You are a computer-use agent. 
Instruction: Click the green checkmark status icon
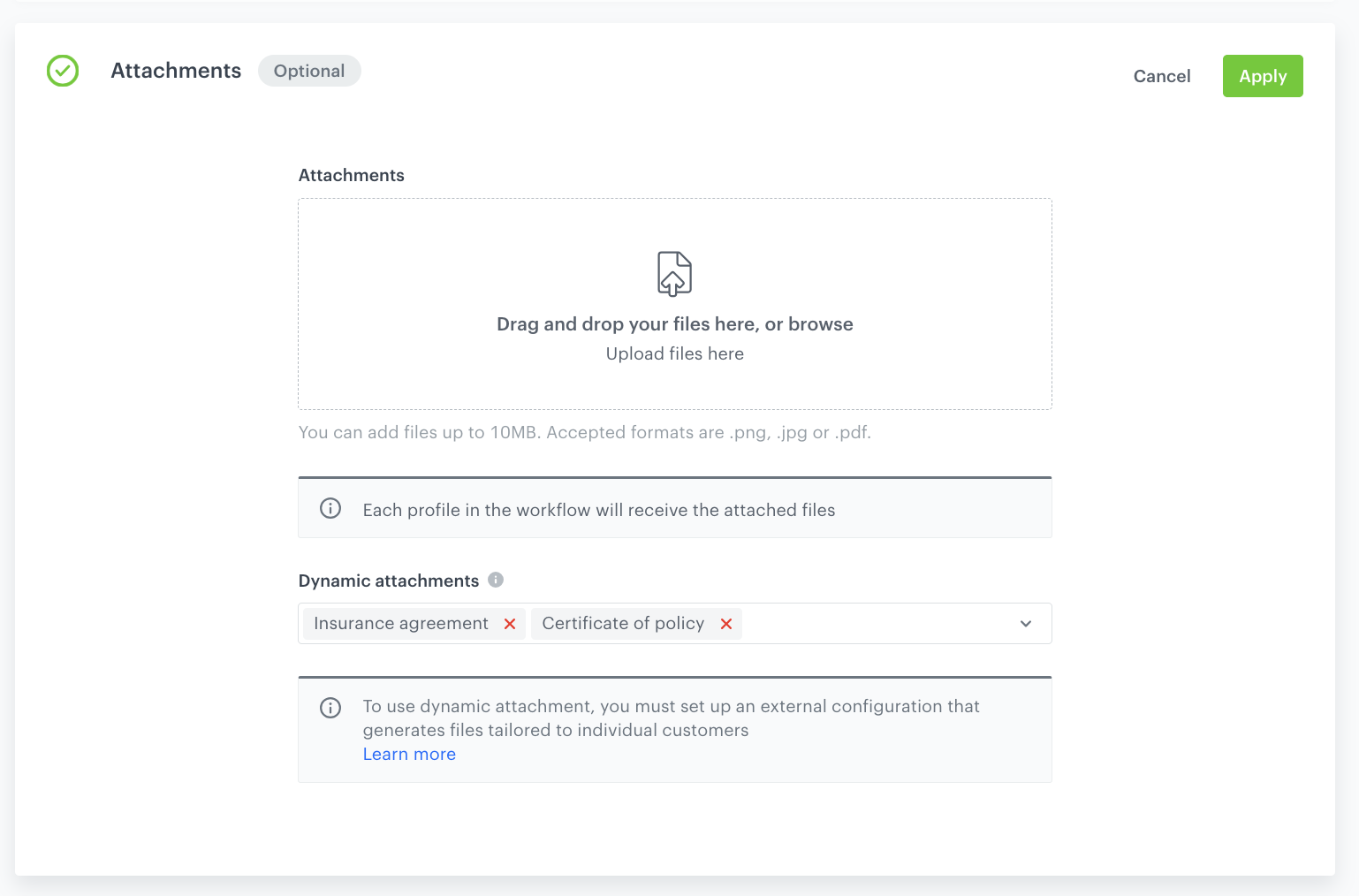coord(63,71)
